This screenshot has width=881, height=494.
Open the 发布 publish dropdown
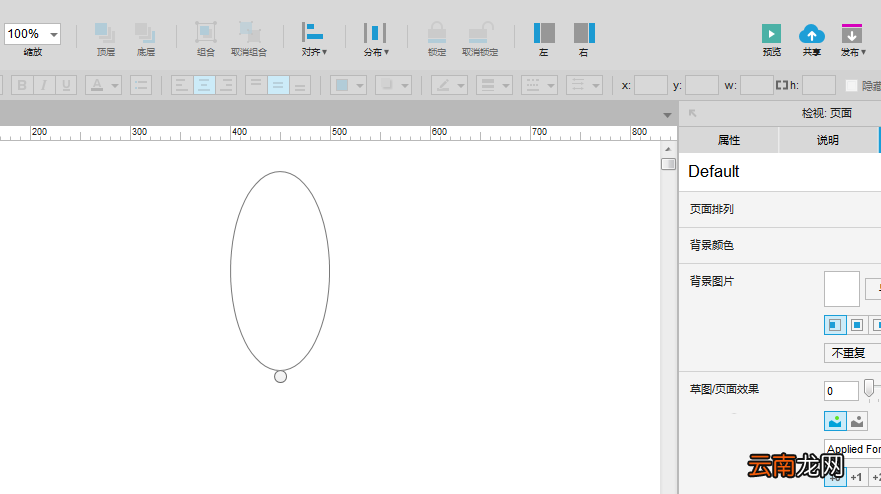[853, 39]
